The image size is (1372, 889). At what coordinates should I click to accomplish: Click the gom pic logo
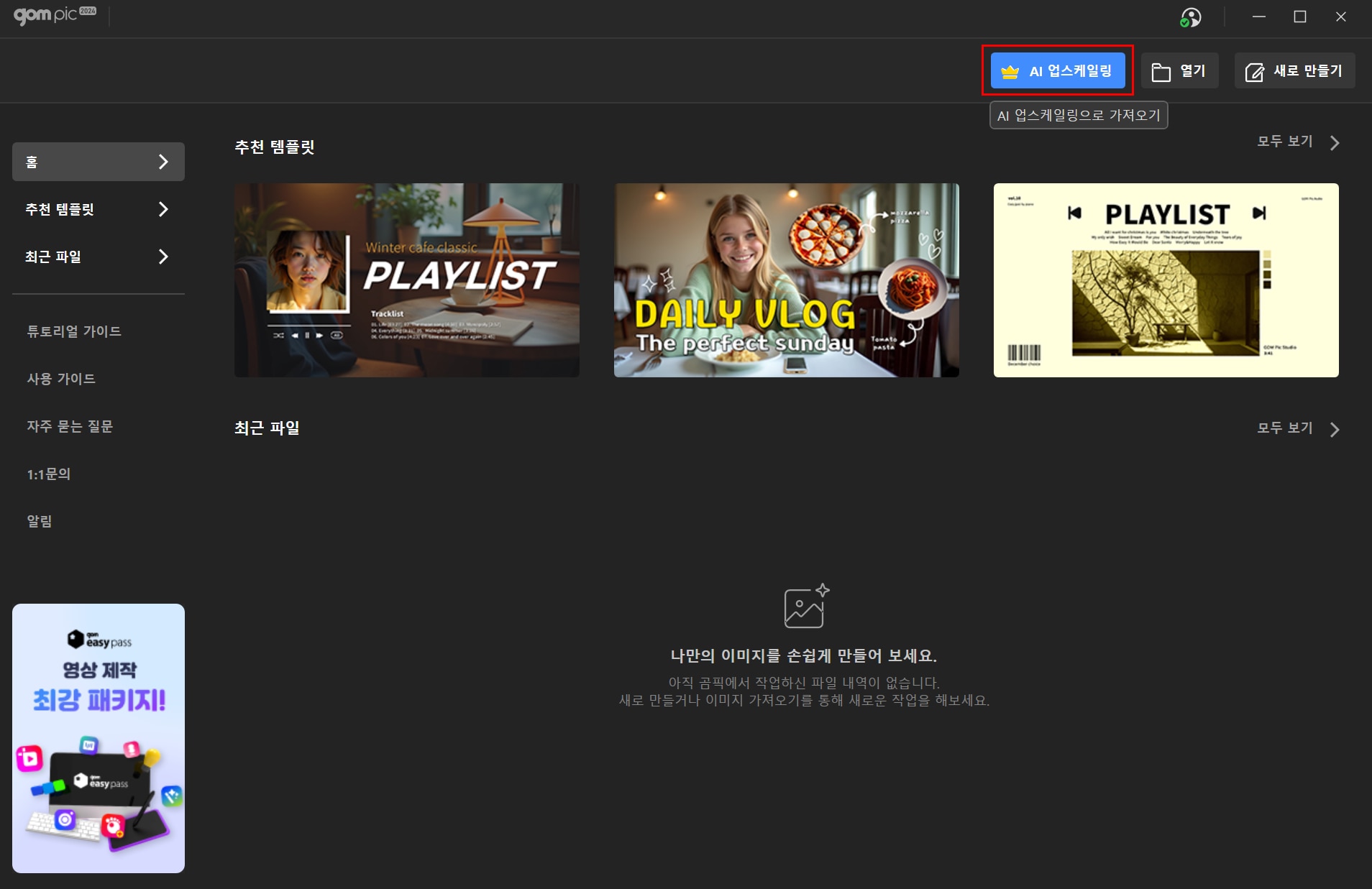[x=55, y=15]
